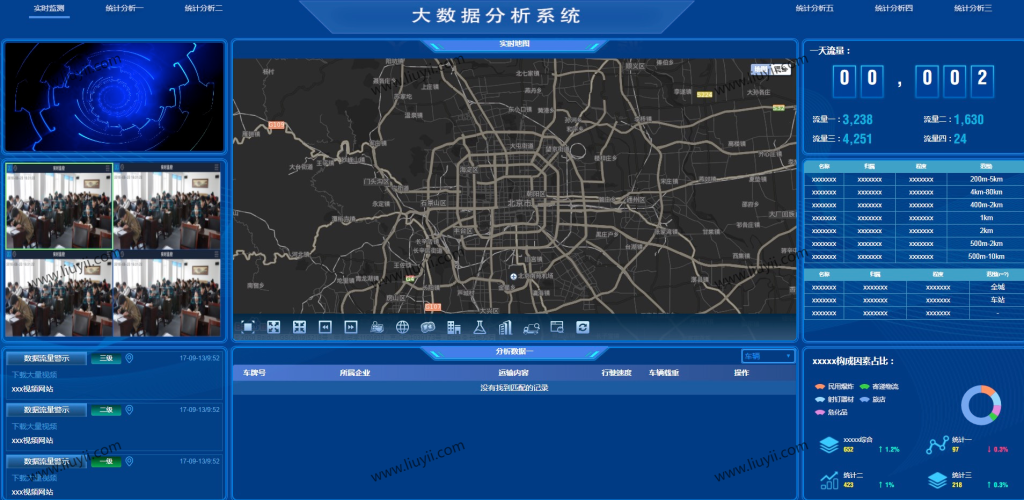Click the location pin beside 一级 alert

pos(129,461)
